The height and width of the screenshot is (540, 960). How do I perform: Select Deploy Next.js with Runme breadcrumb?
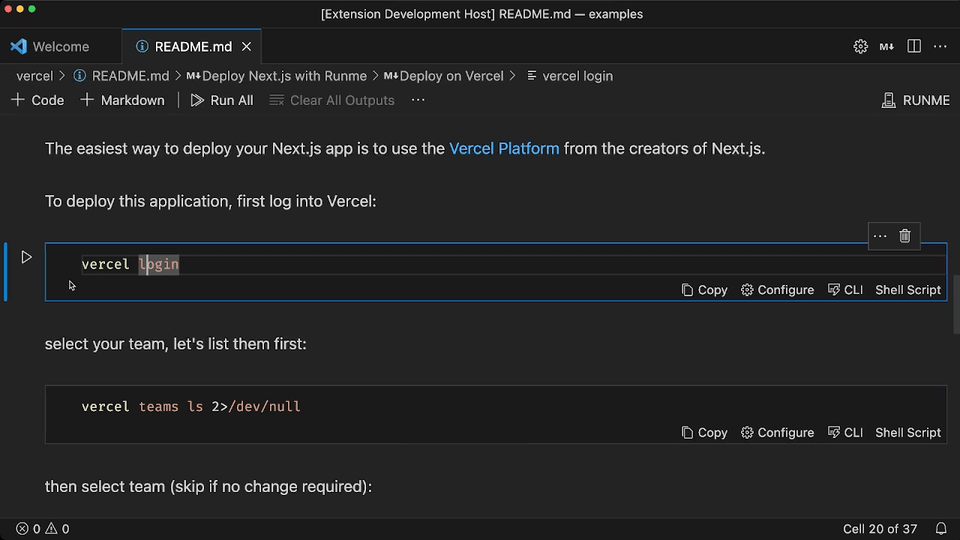(x=277, y=76)
